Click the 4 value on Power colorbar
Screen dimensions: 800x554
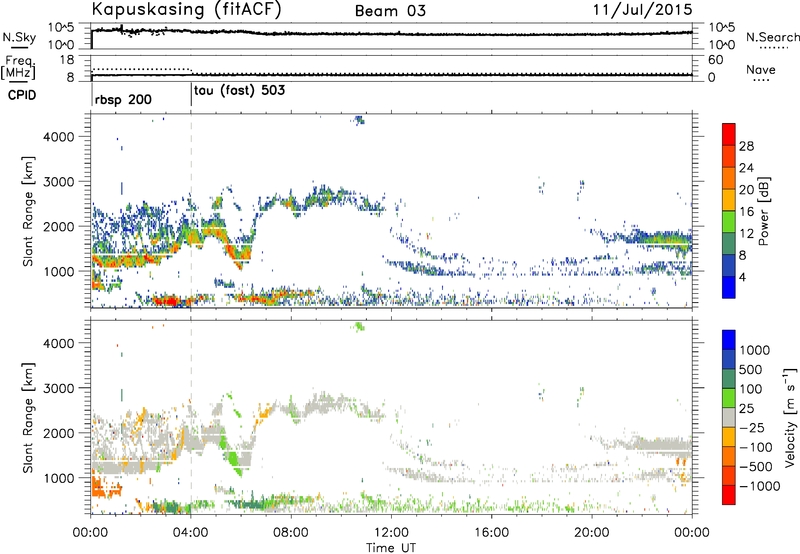[743, 277]
